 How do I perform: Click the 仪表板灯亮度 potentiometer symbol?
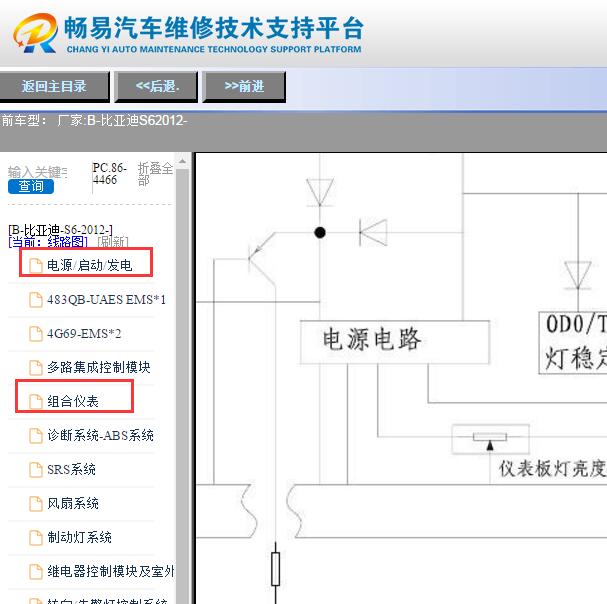click(x=490, y=439)
